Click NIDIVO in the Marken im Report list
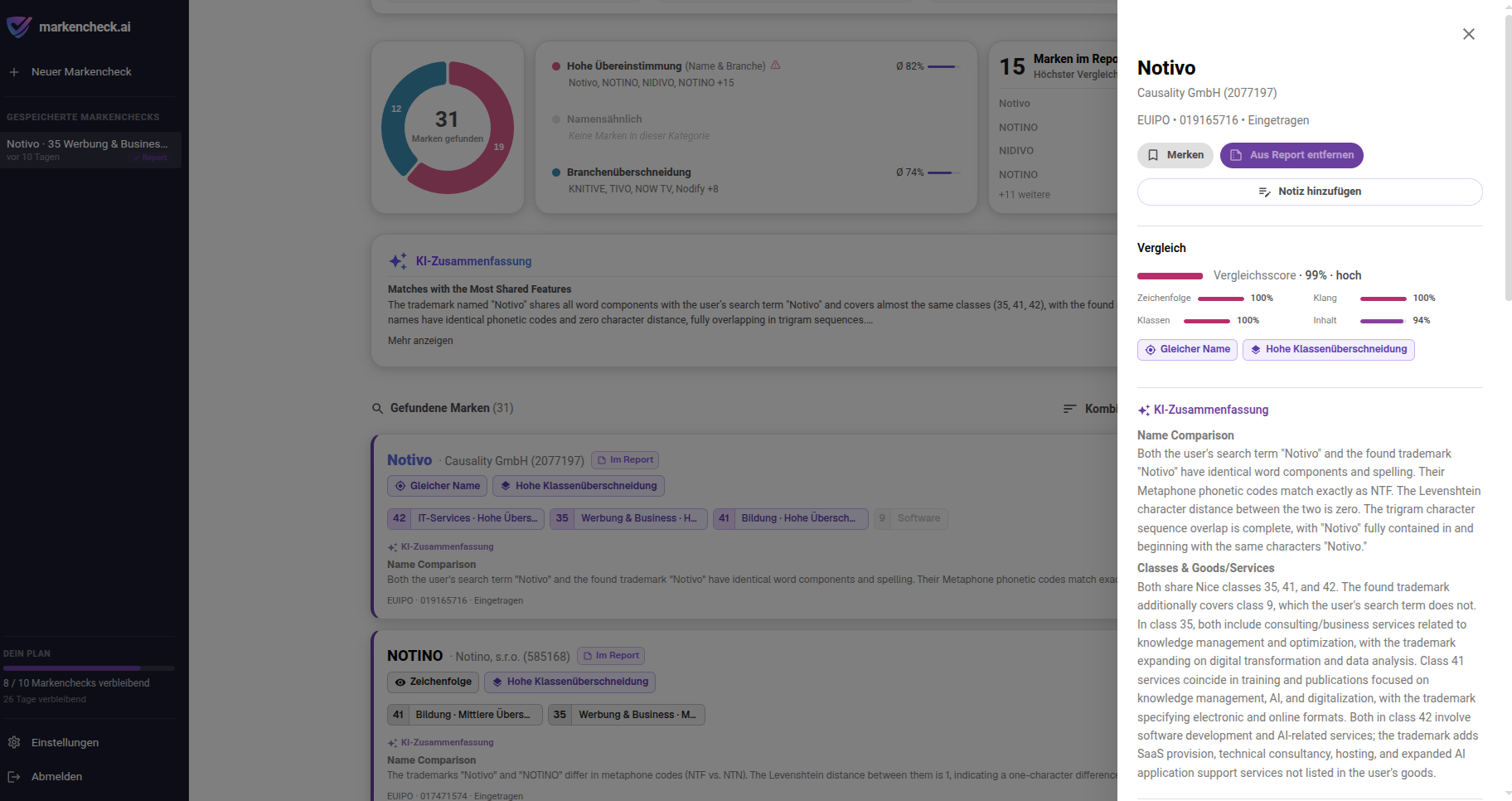The image size is (1512, 801). 1016,151
